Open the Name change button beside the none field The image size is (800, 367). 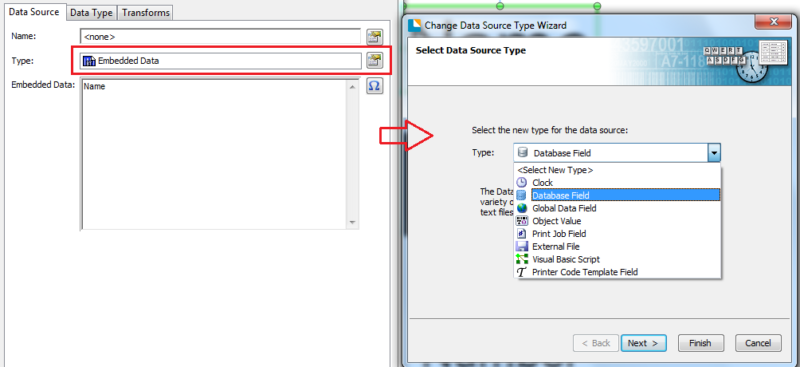(x=374, y=37)
